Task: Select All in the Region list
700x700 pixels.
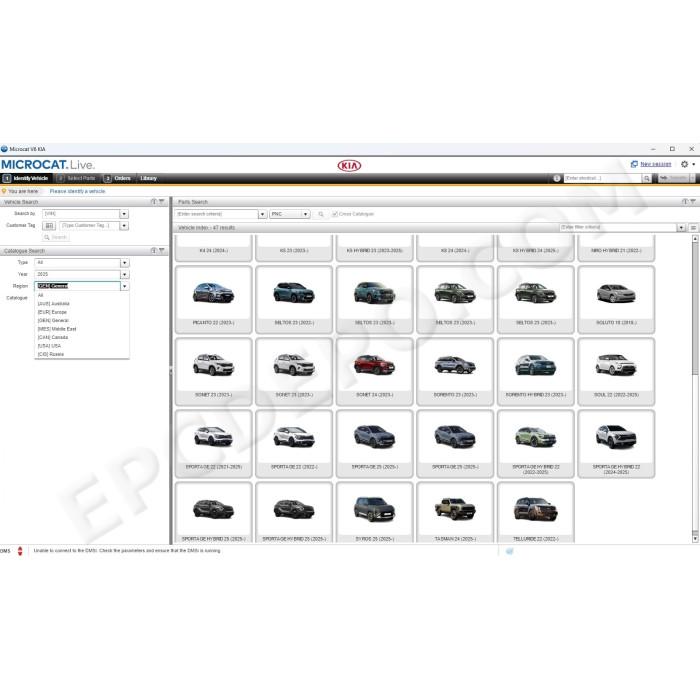Action: pyautogui.click(x=82, y=296)
